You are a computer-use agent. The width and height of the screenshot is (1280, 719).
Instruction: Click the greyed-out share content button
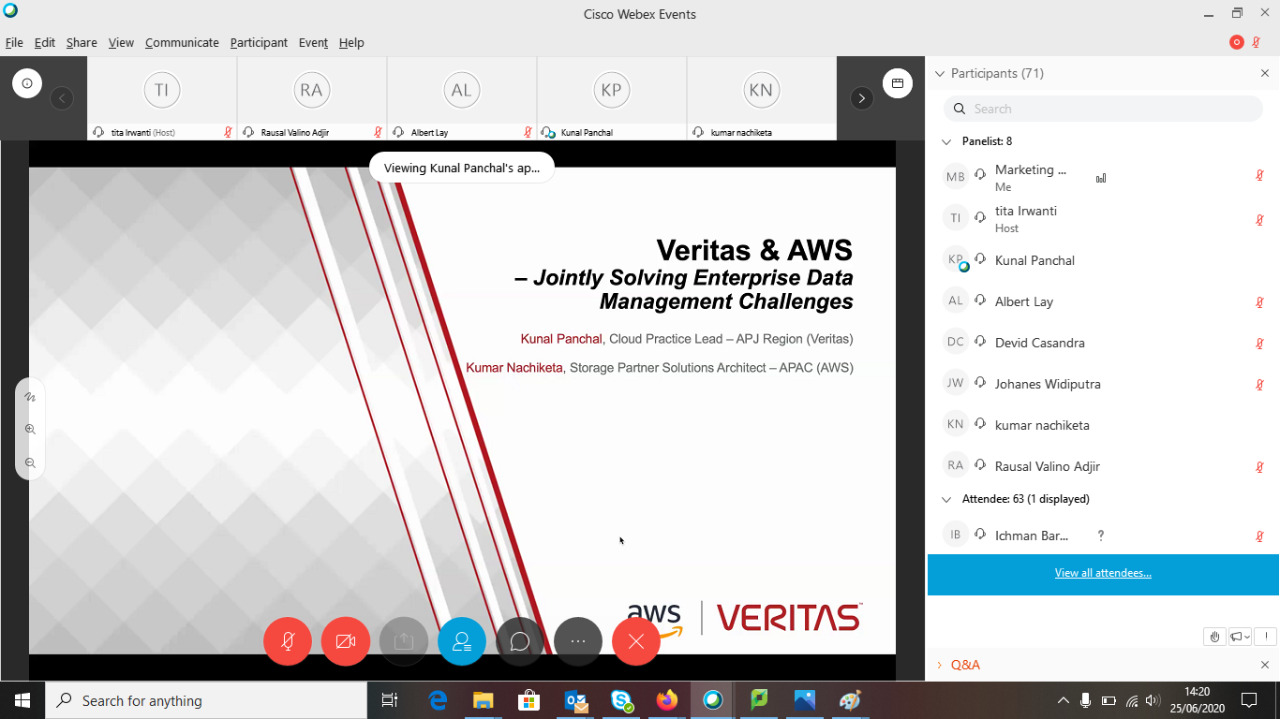(x=404, y=641)
